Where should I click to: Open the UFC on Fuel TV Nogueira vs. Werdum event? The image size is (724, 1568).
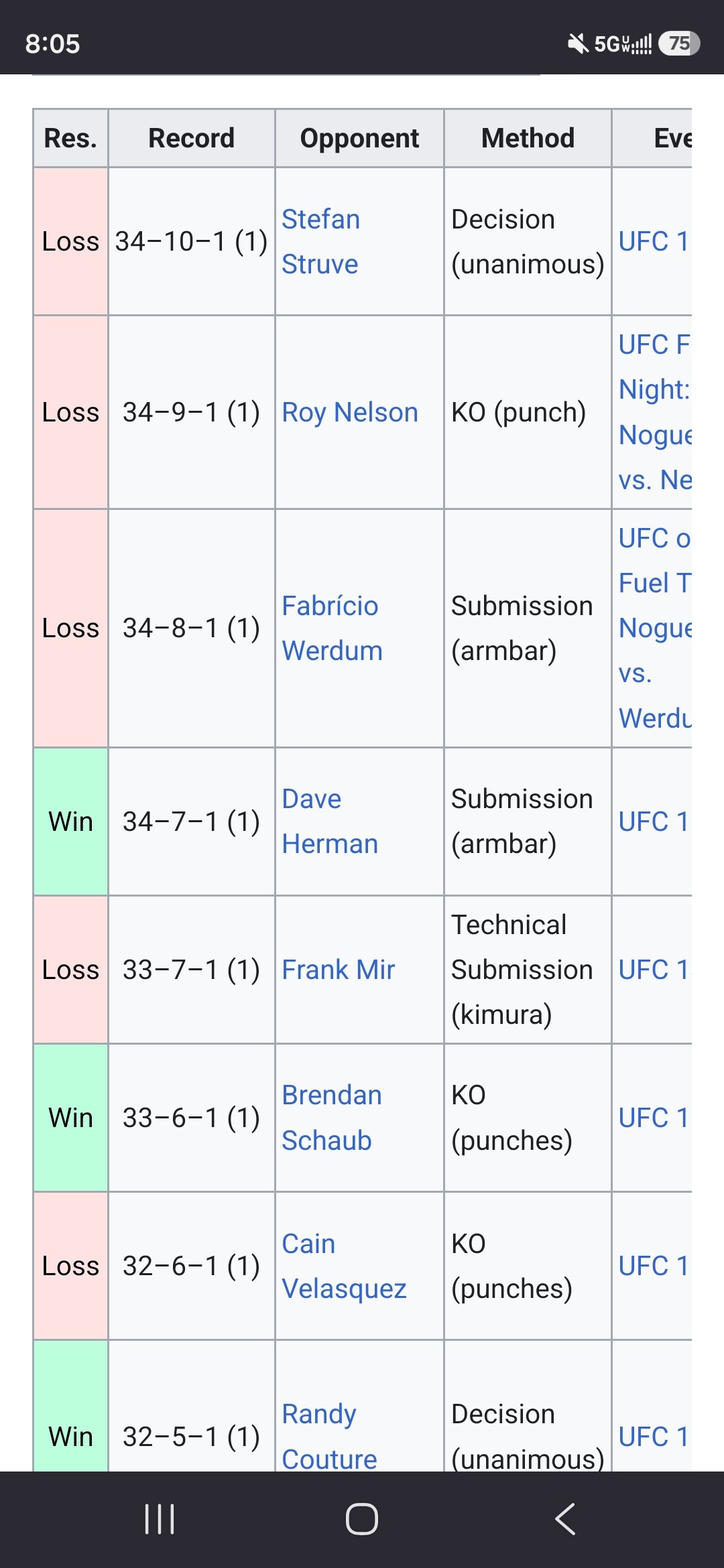point(655,628)
